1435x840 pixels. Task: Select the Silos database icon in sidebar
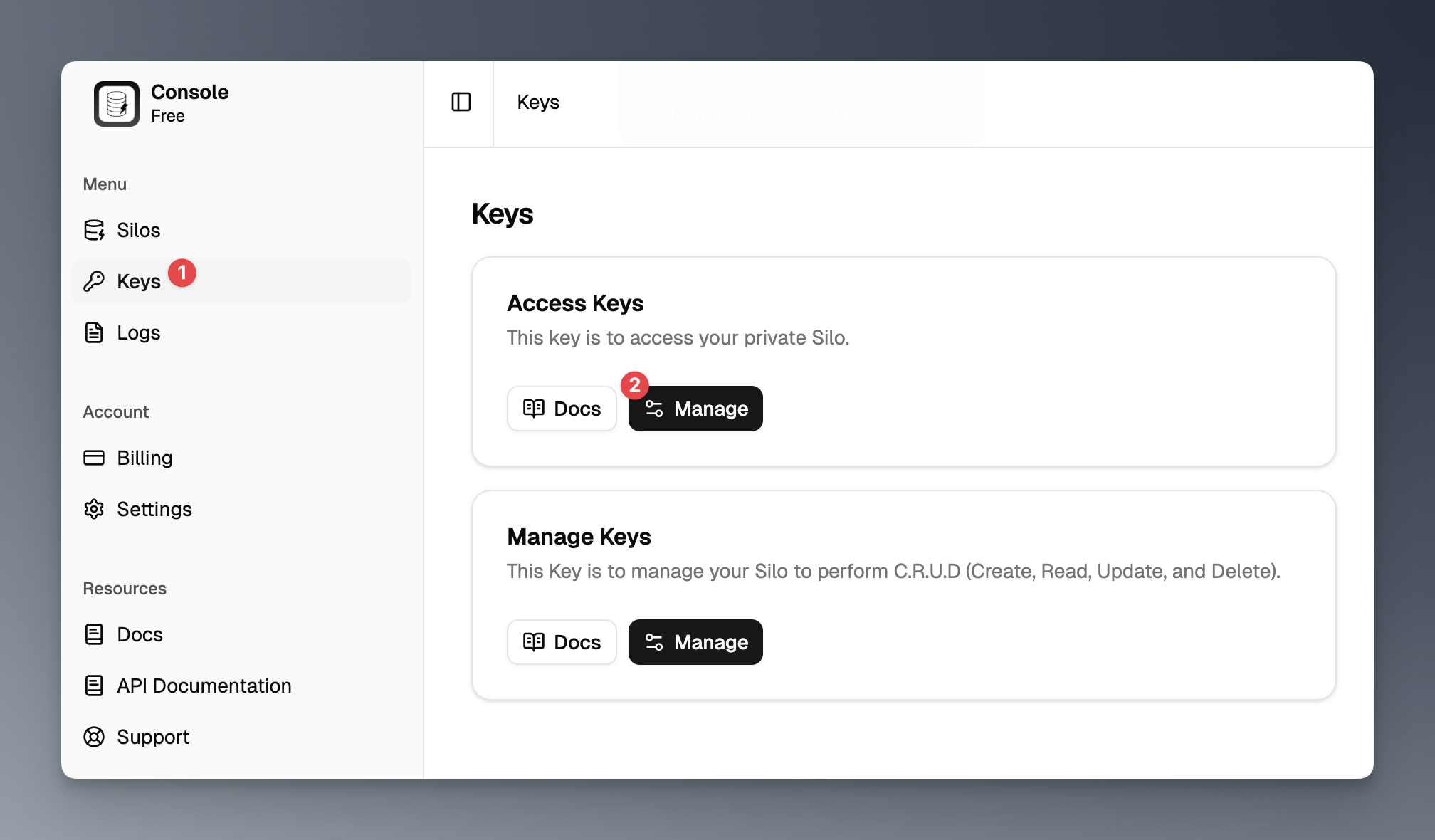pyautogui.click(x=95, y=230)
